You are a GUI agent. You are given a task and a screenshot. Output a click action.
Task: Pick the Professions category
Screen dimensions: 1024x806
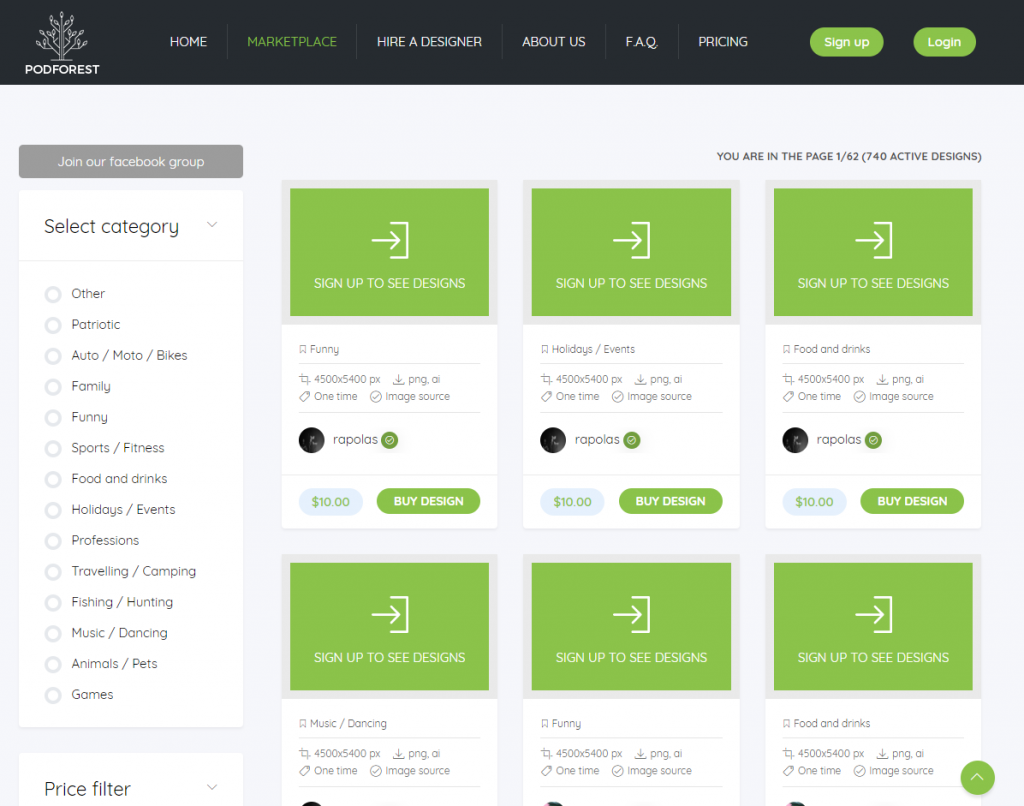pyautogui.click(x=53, y=541)
